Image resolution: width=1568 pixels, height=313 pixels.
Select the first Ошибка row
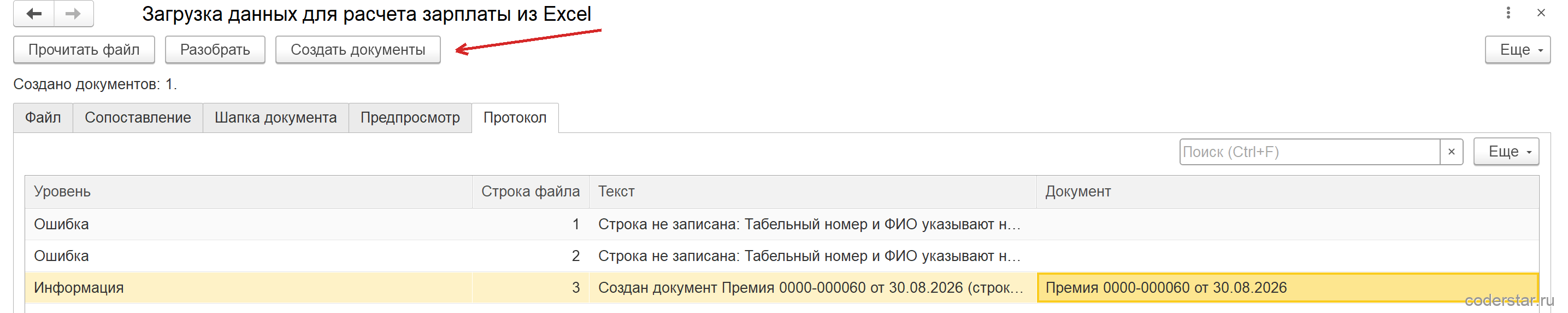coord(782,224)
